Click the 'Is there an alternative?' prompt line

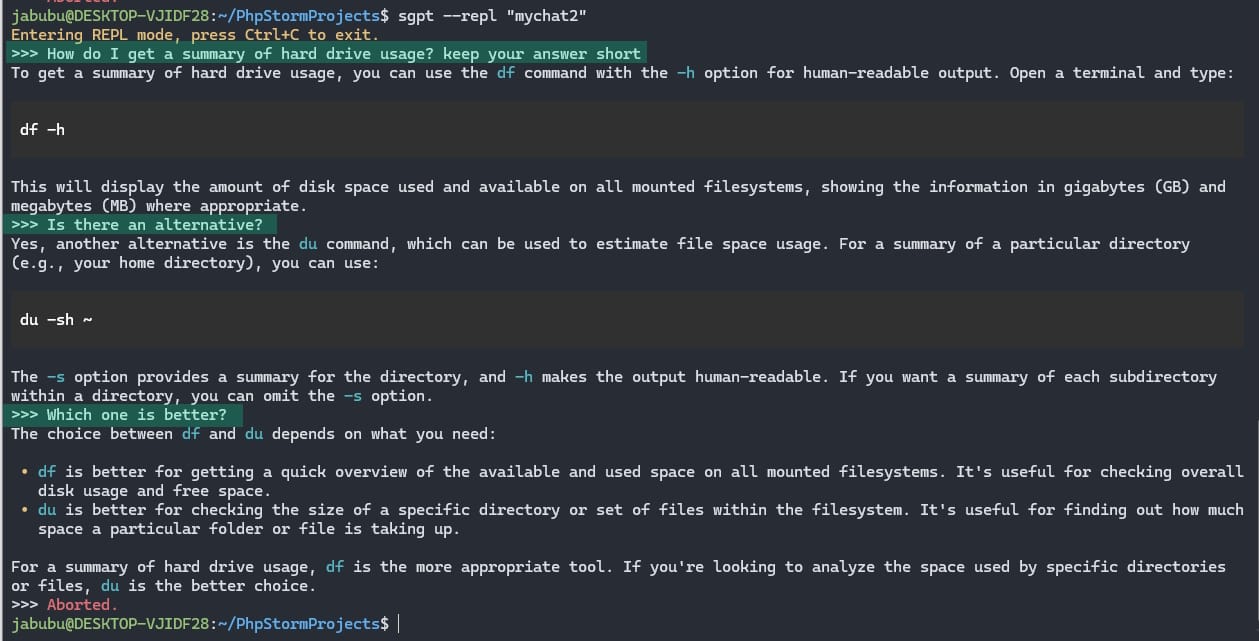(x=140, y=225)
